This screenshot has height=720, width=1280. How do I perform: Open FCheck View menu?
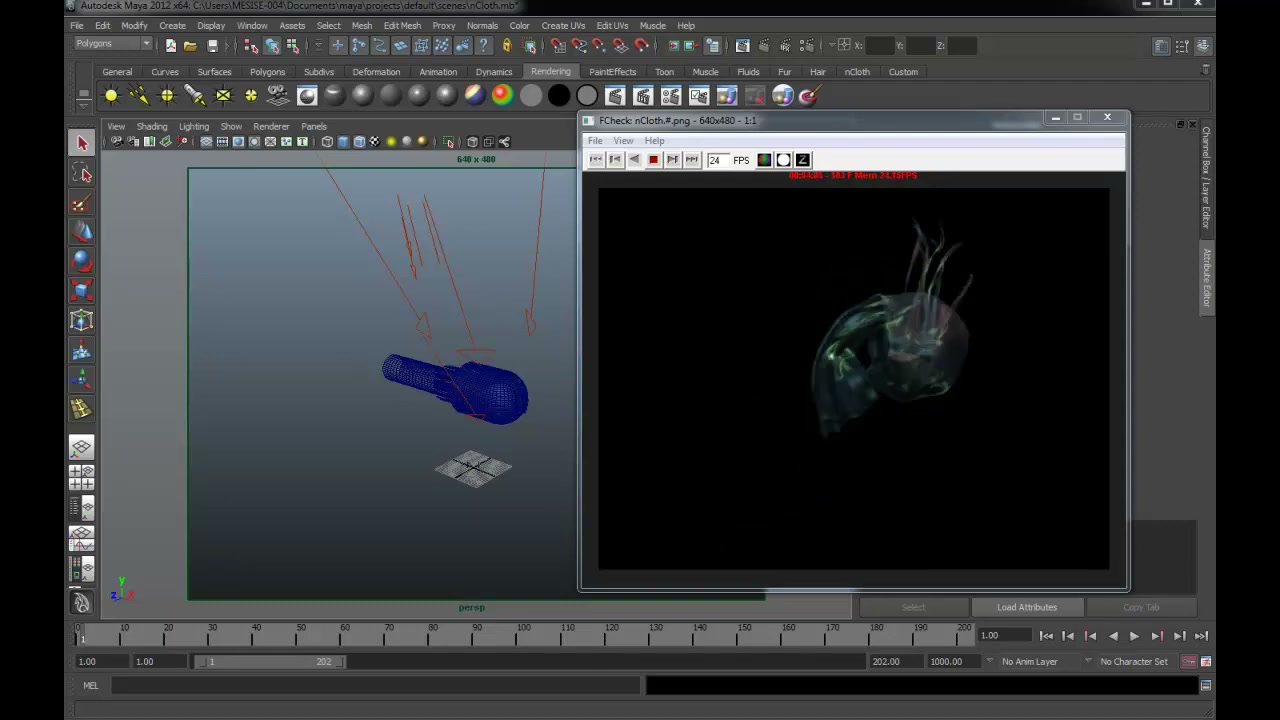click(x=623, y=141)
